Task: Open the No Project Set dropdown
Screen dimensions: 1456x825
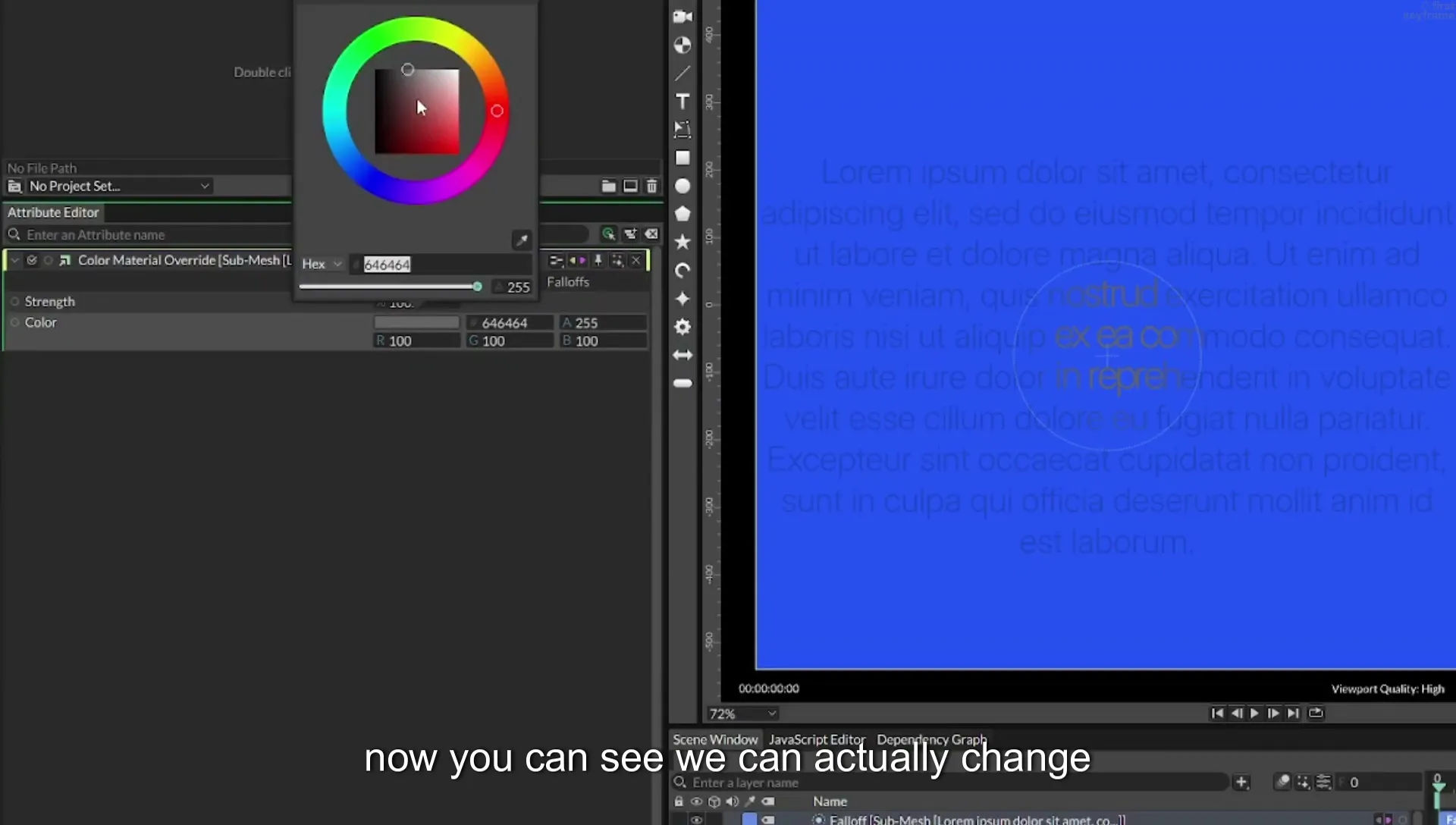Action: click(119, 186)
